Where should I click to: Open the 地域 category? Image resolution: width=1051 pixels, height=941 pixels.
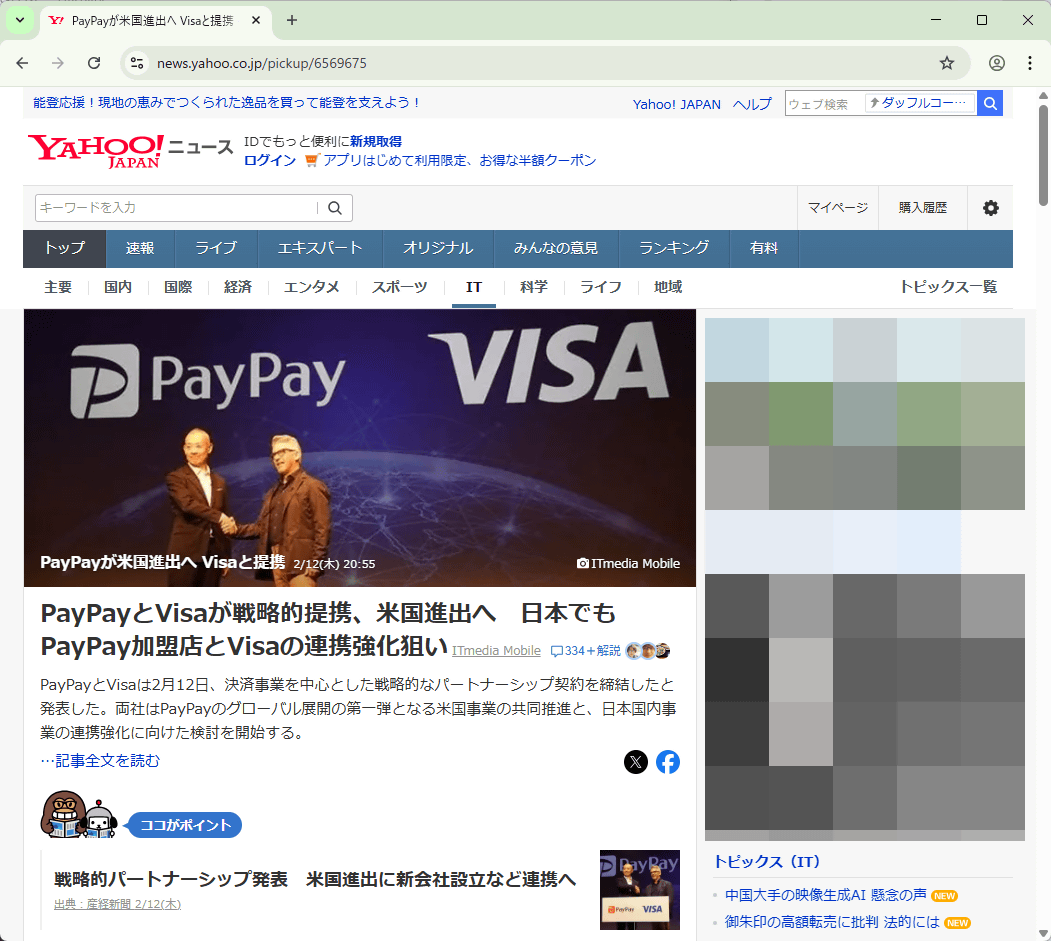[668, 288]
